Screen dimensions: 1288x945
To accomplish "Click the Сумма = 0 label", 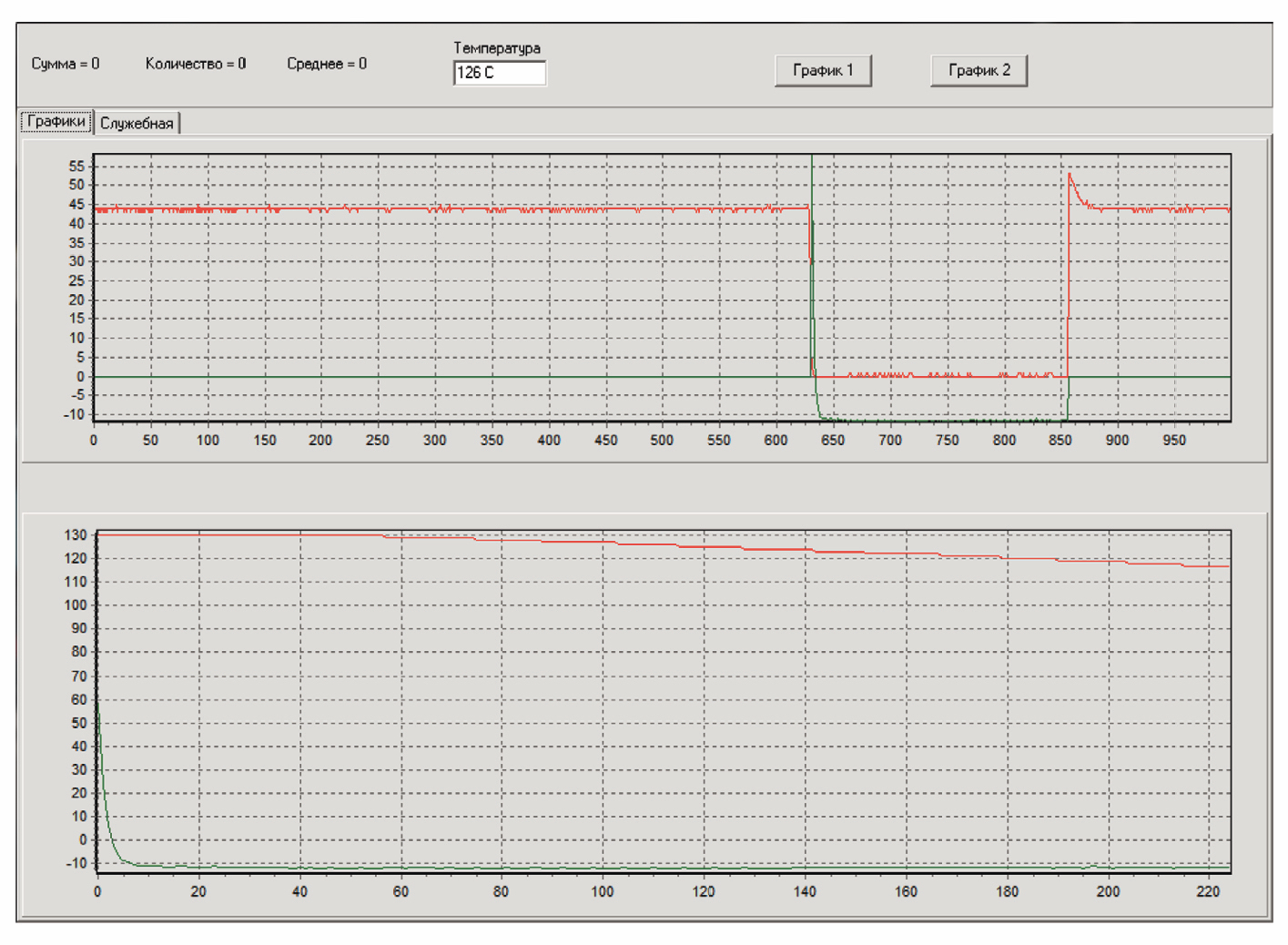I will click(x=66, y=64).
